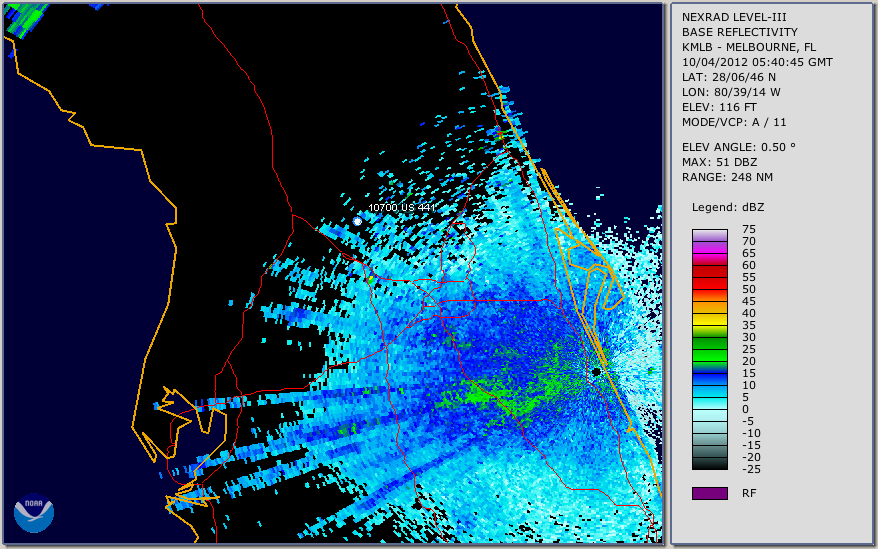Image resolution: width=878 pixels, height=549 pixels.
Task: Select the 'MODE/VCP: A / 11' text
Action: click(x=734, y=122)
